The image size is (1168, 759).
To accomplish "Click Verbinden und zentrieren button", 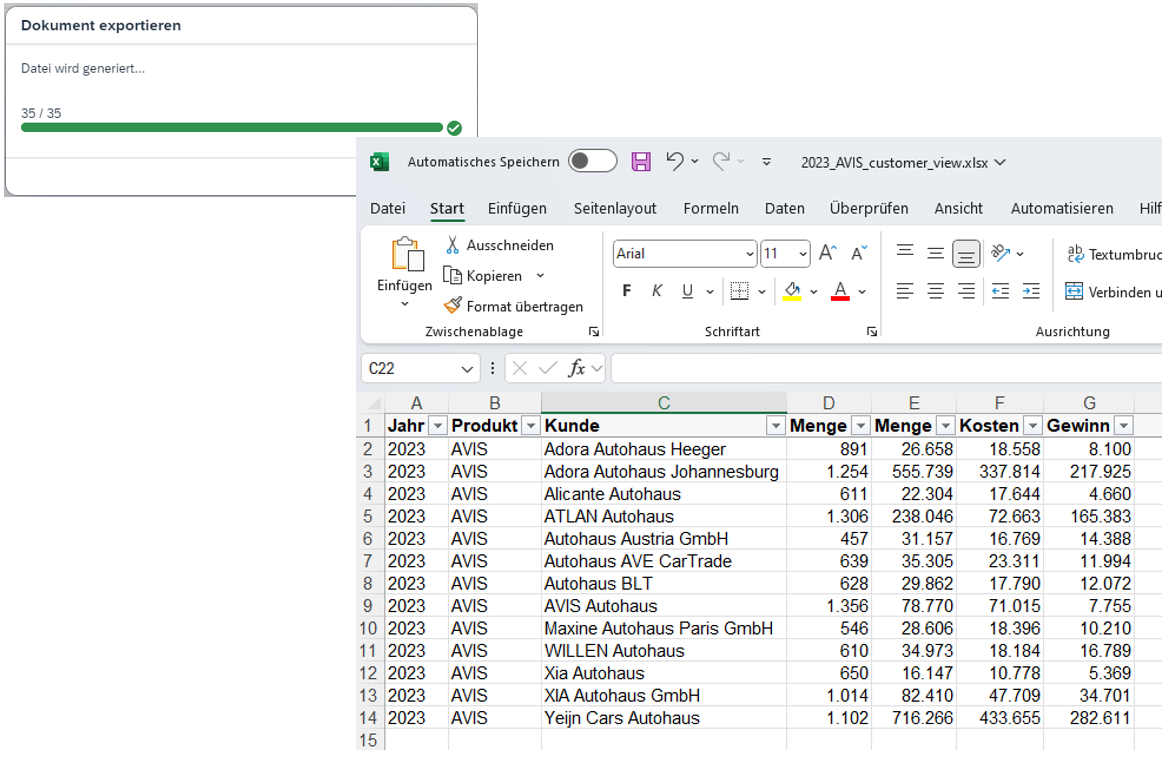I will point(1112,292).
